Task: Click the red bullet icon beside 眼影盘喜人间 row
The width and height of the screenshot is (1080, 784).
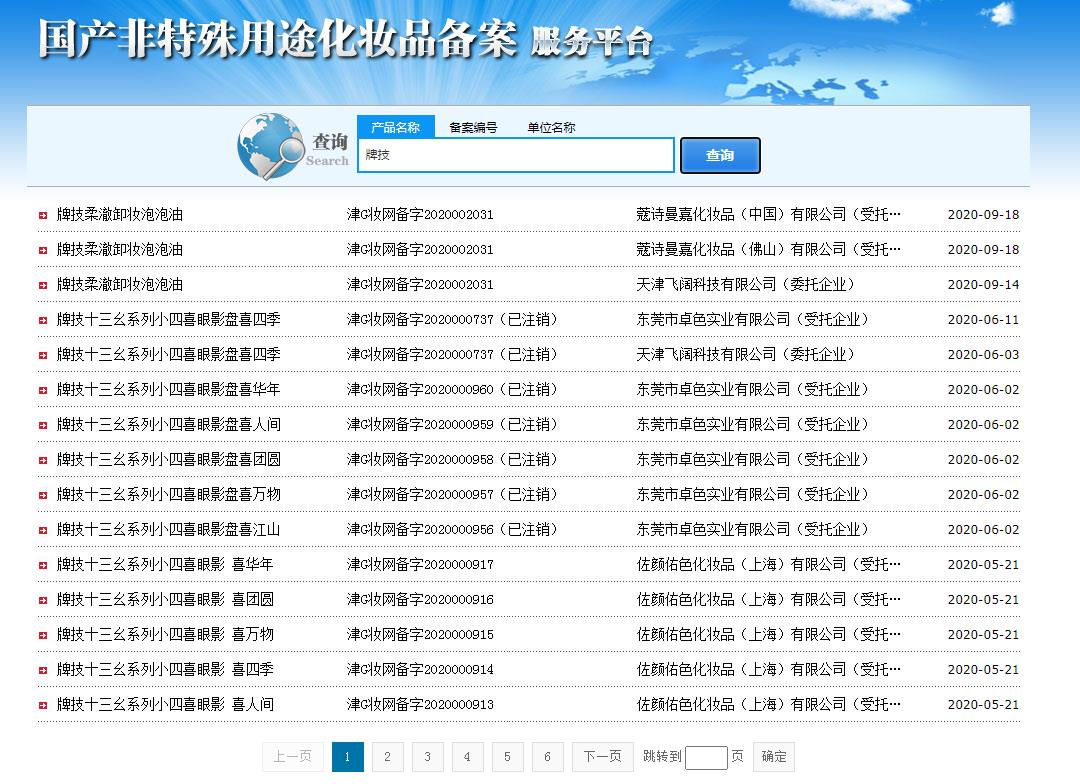Action: pyautogui.click(x=43, y=426)
